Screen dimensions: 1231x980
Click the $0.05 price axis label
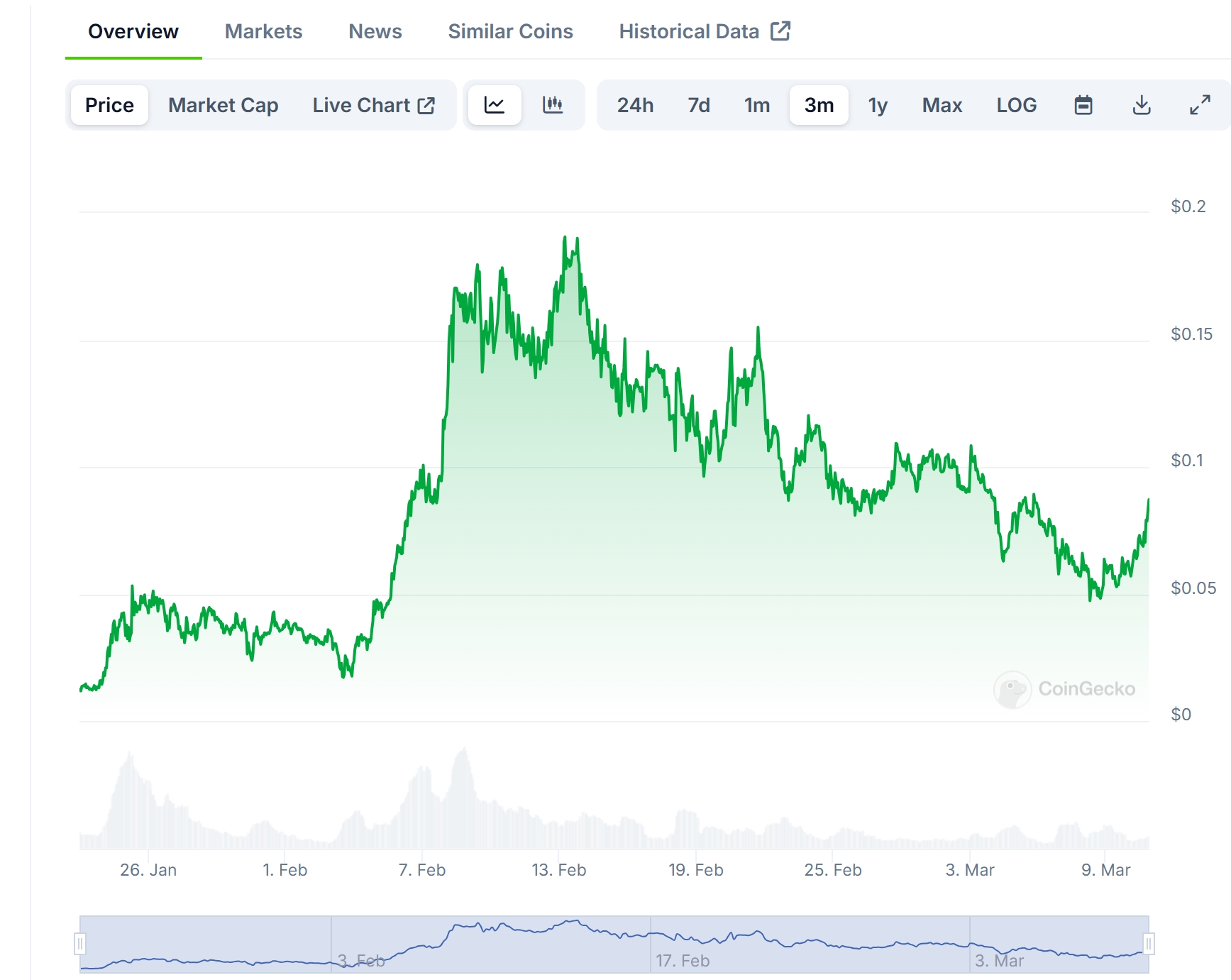pos(1193,588)
